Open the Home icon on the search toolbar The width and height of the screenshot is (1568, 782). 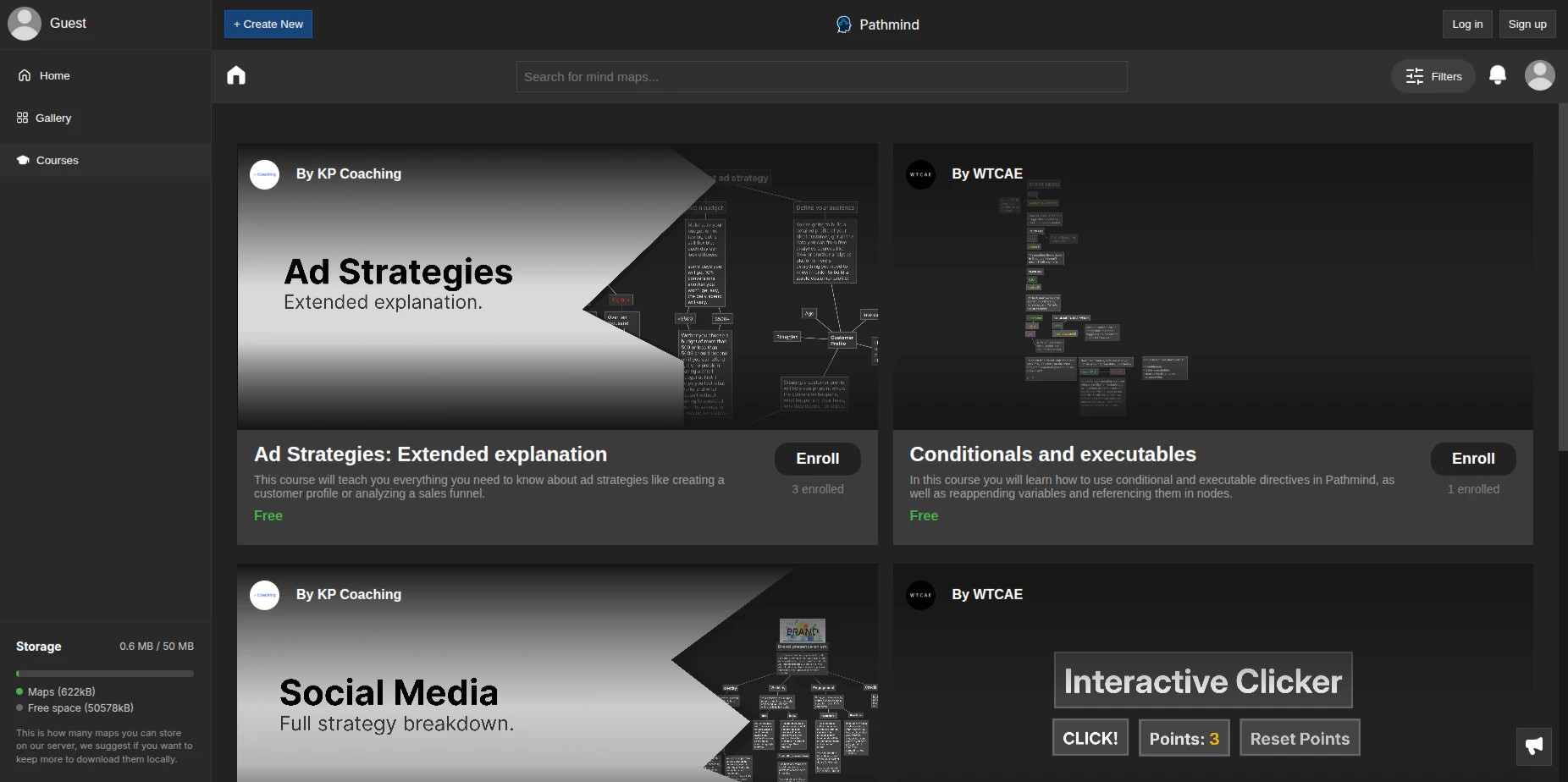point(236,75)
